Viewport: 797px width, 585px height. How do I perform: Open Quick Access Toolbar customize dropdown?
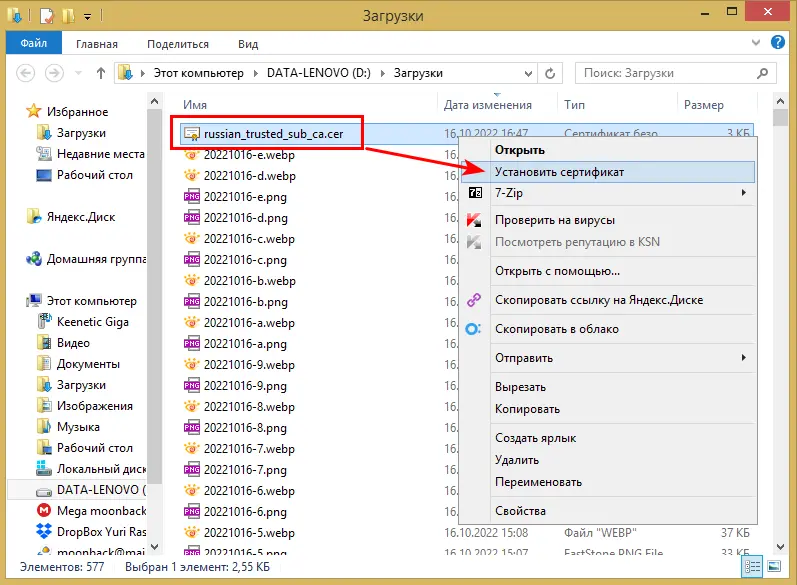click(x=87, y=17)
